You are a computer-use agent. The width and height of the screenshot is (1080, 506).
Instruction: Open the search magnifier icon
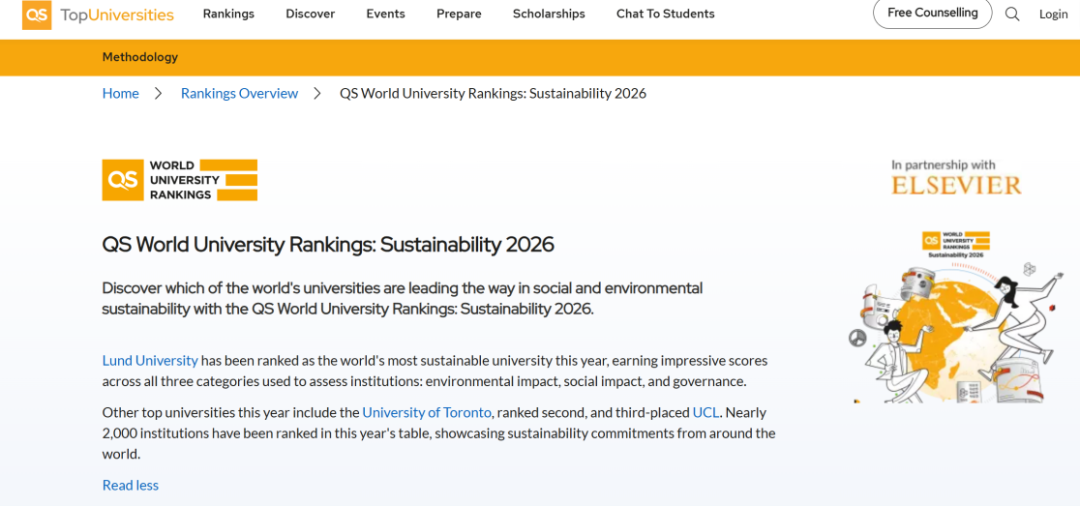1012,14
